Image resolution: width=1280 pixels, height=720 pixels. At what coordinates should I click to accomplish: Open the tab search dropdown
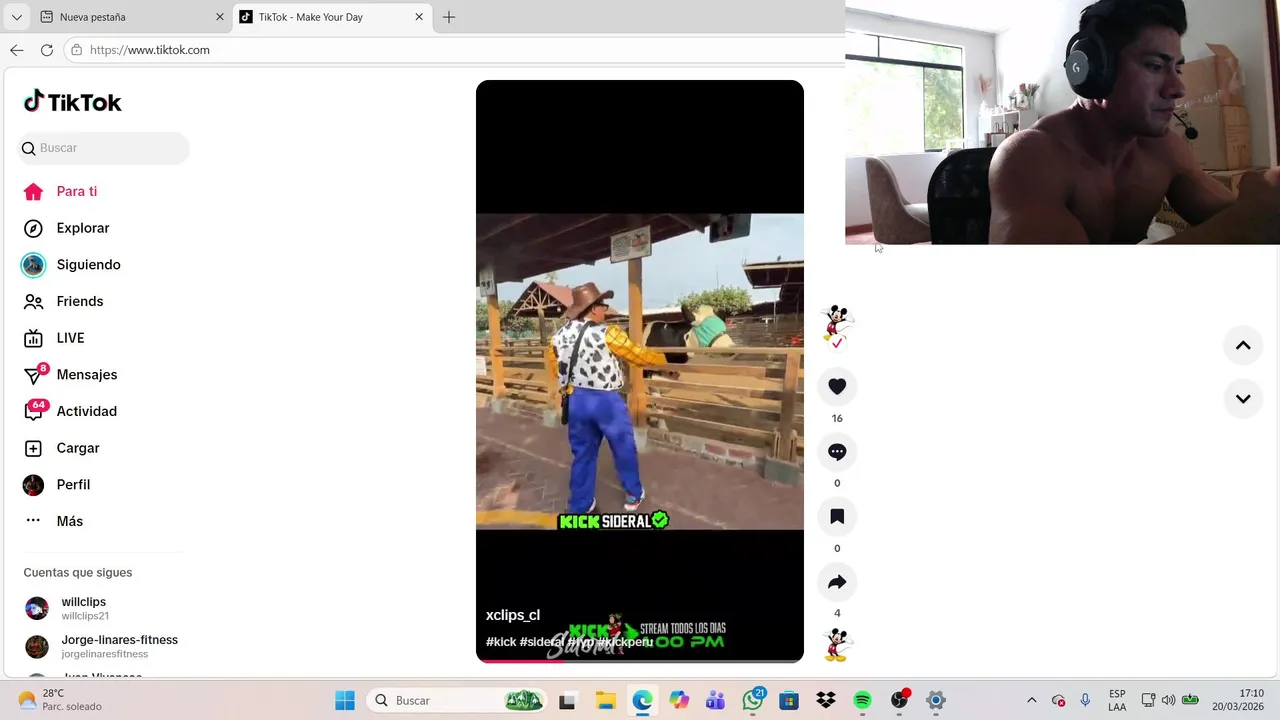coord(16,17)
